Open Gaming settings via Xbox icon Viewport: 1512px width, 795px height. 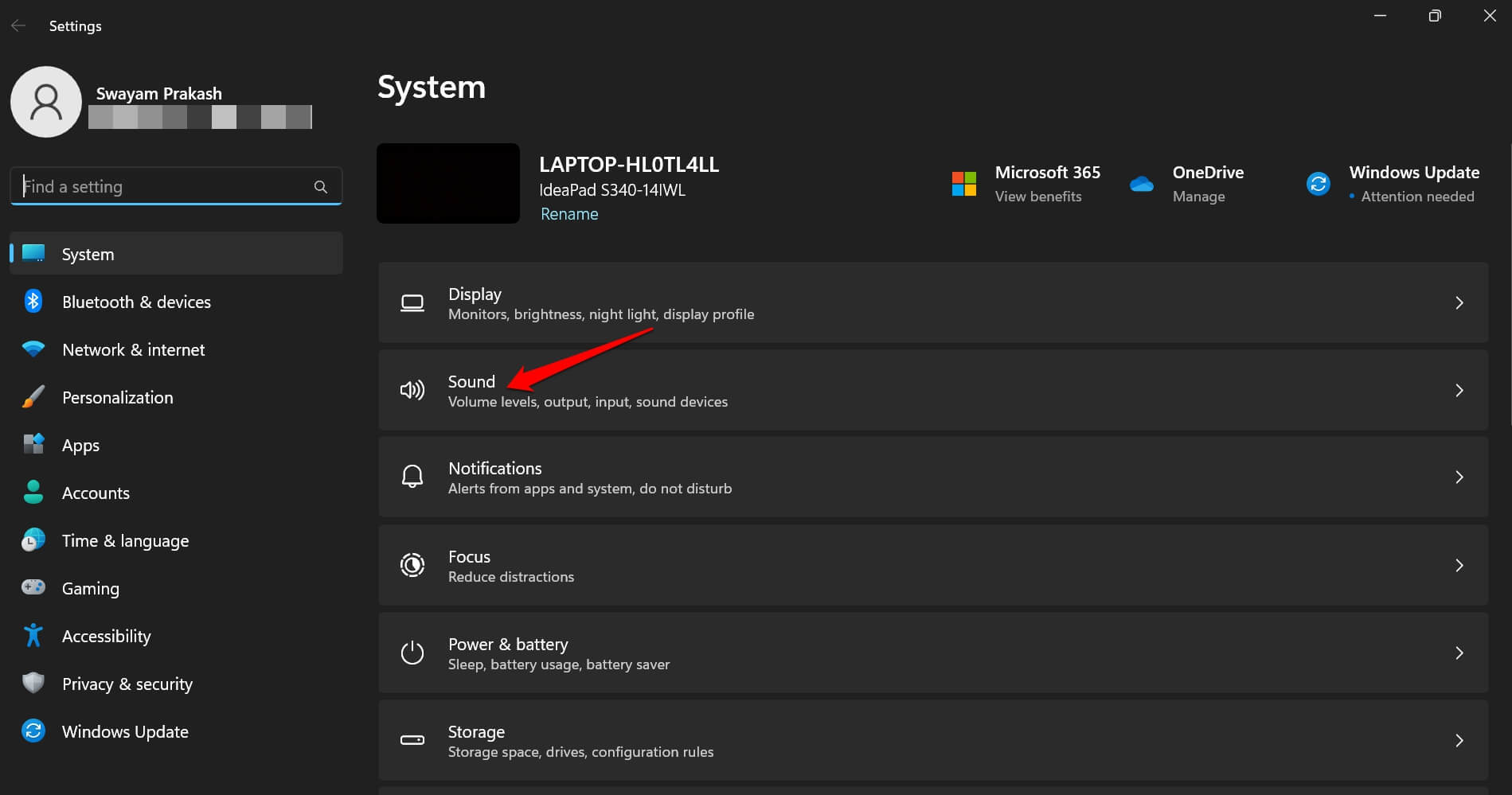tap(33, 587)
